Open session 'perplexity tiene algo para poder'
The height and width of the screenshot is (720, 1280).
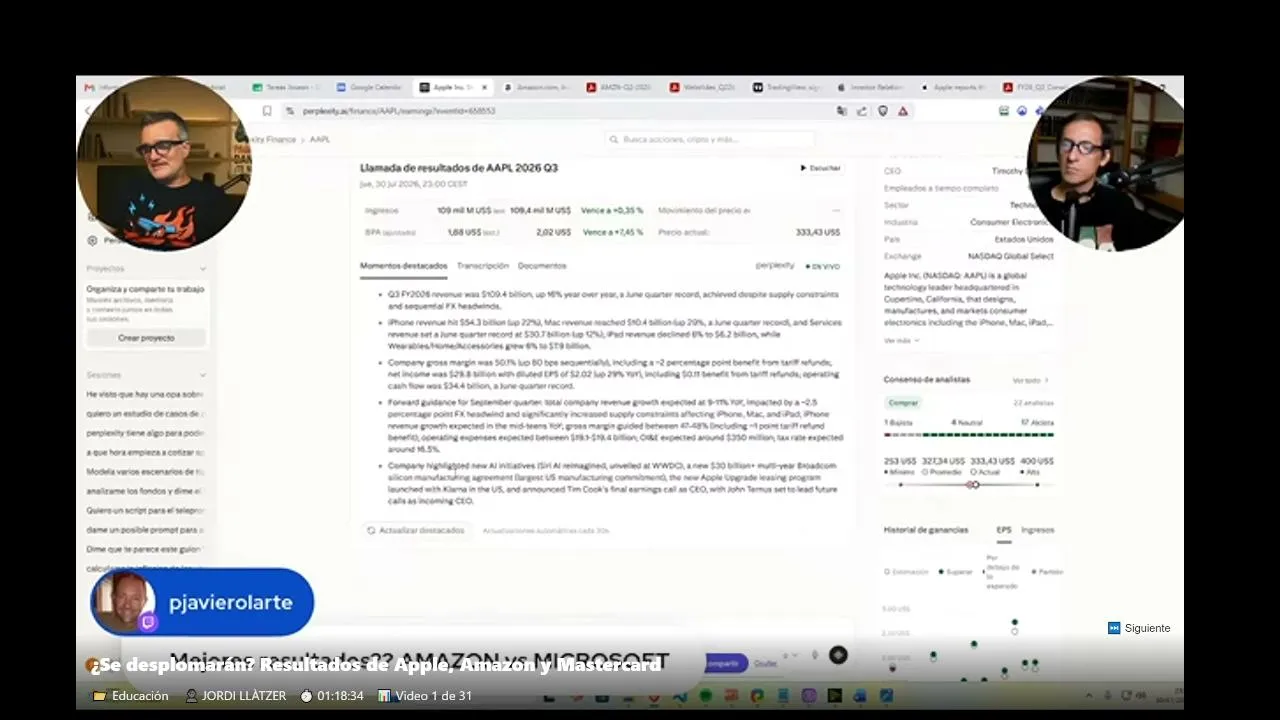pyautogui.click(x=145, y=433)
